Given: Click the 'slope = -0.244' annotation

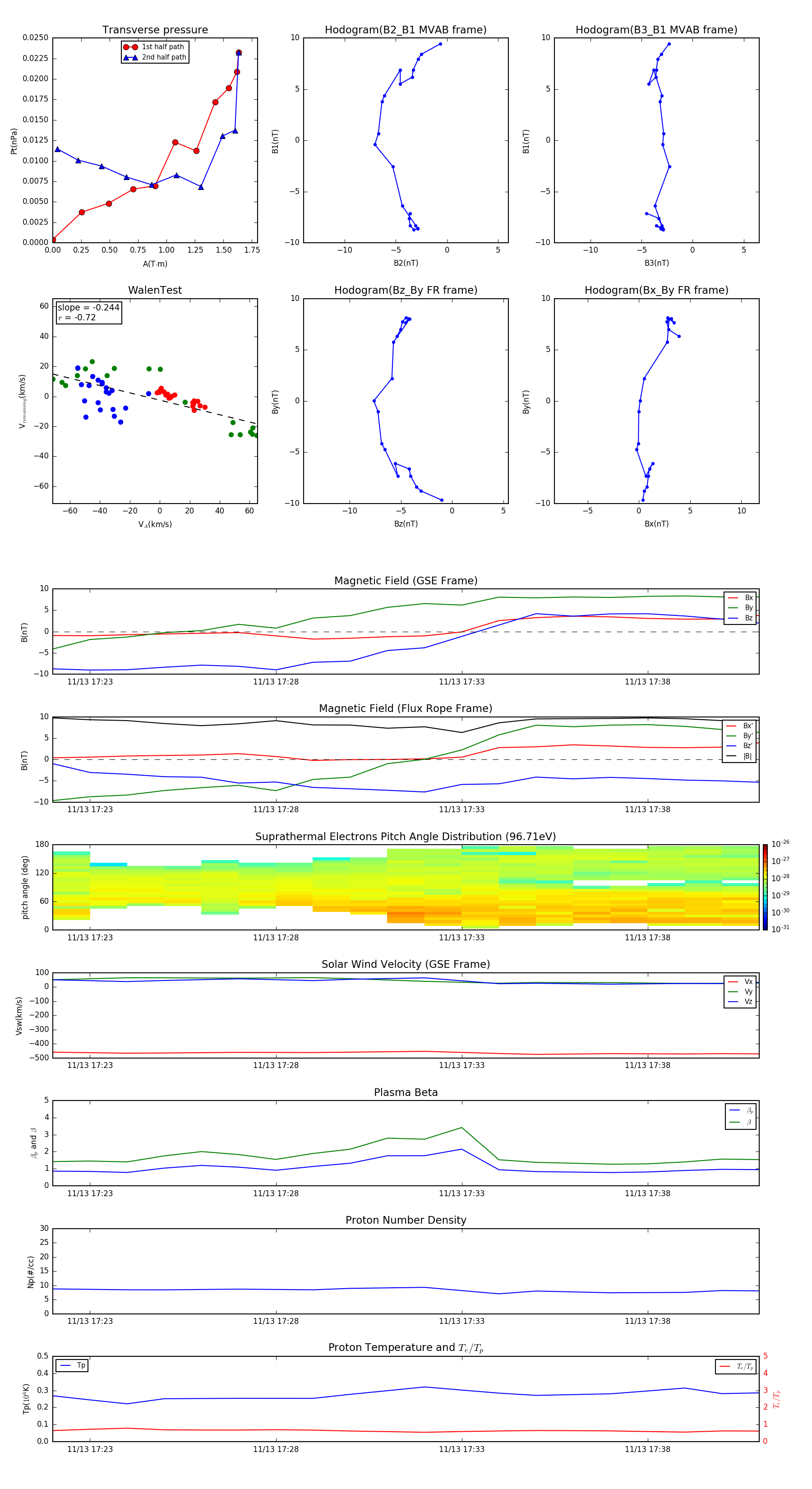Looking at the screenshot, I should 88,308.
